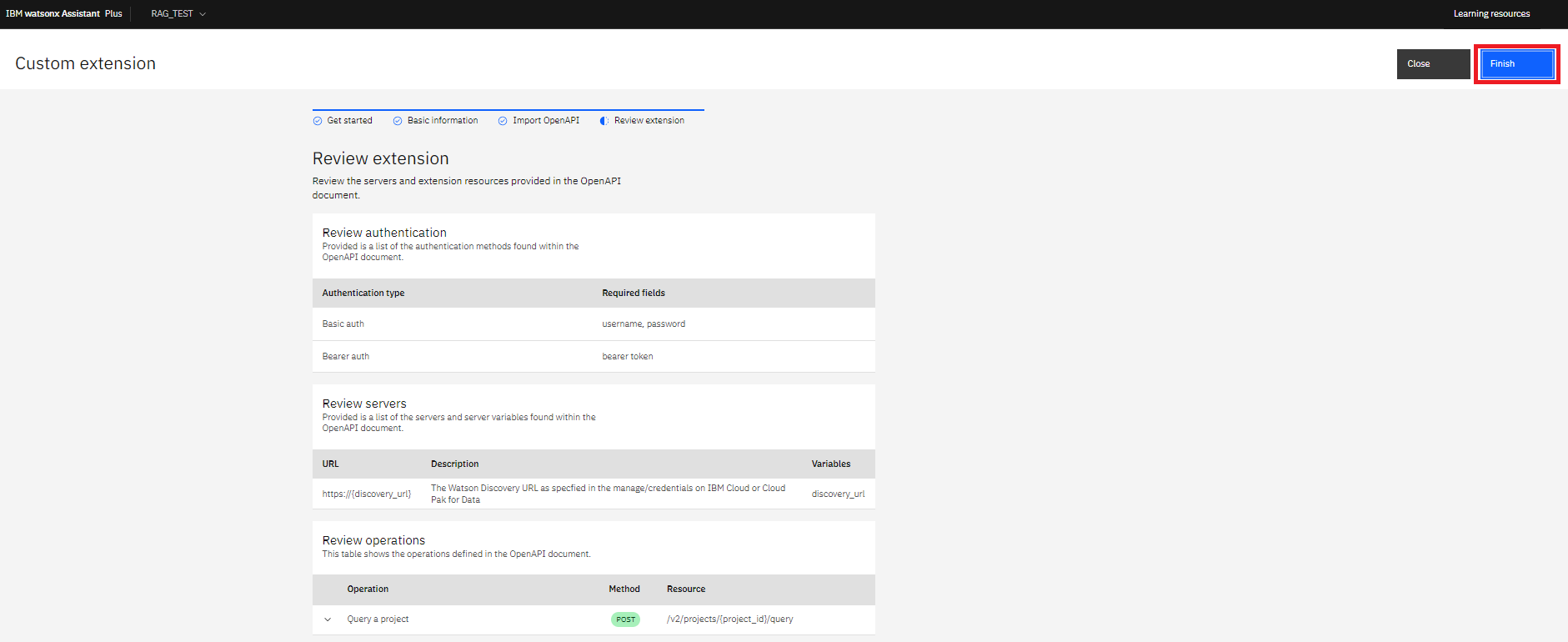Click the Query a project operation text

pyautogui.click(x=378, y=619)
